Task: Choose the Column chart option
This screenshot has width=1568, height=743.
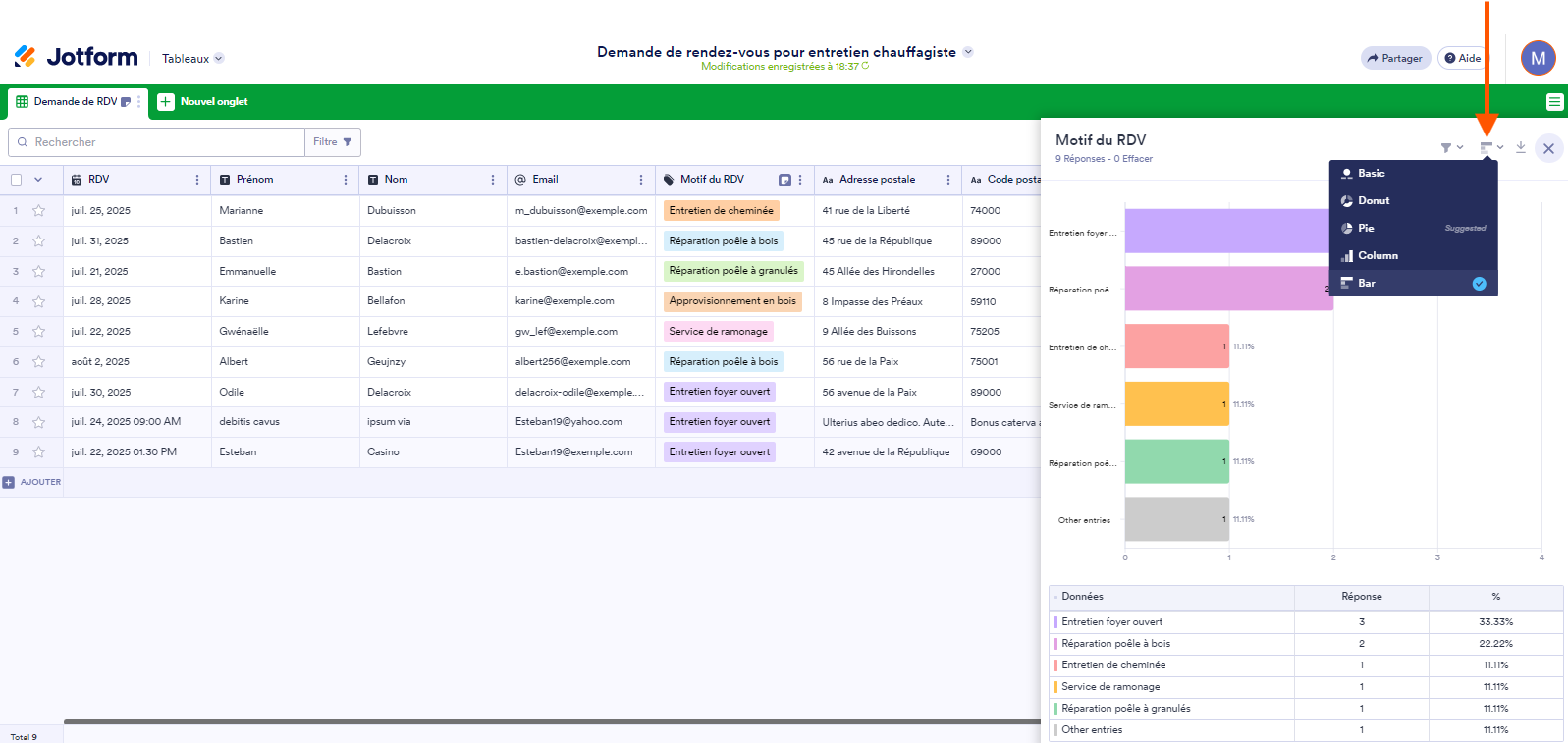Action: click(x=1377, y=255)
